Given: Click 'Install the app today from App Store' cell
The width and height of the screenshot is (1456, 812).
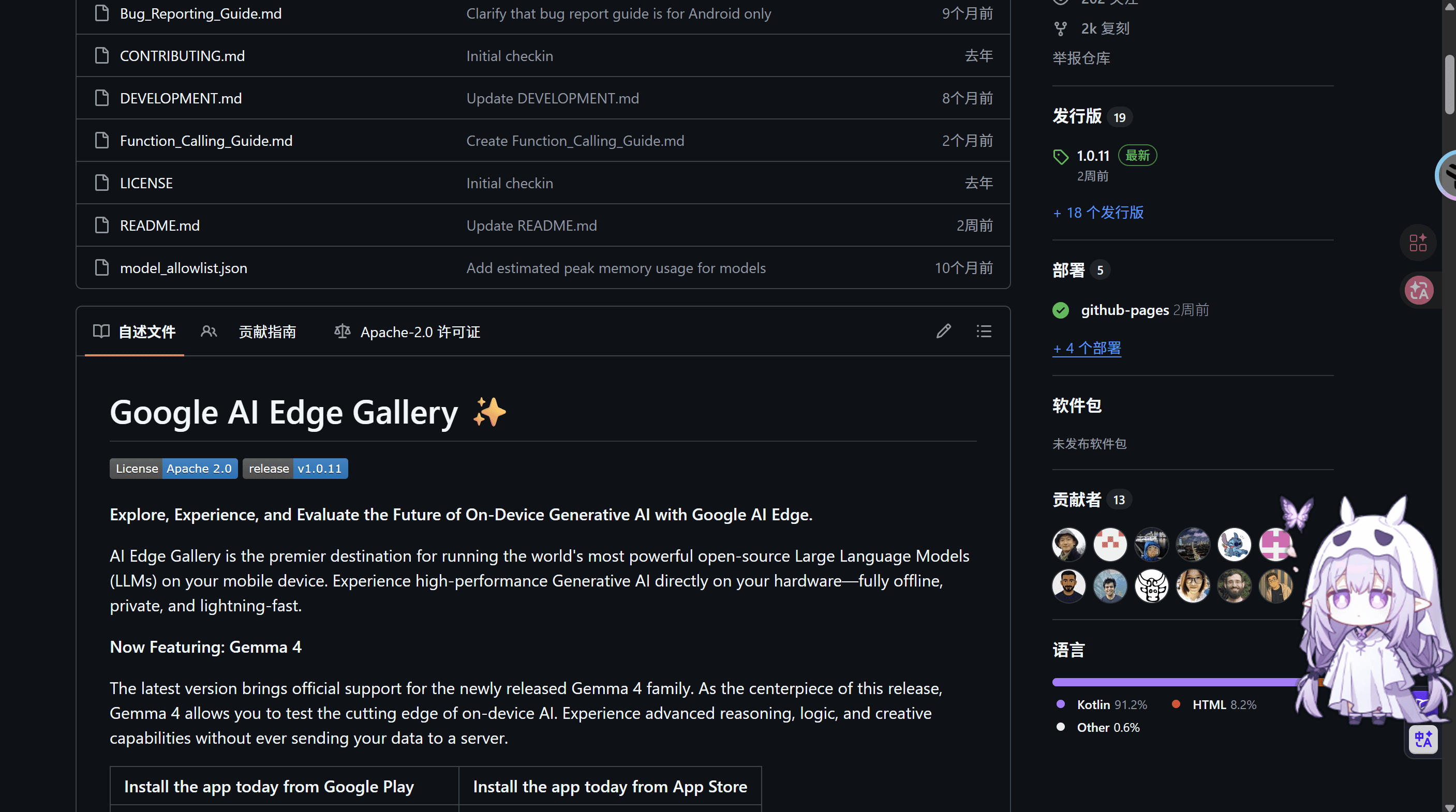Looking at the screenshot, I should [610, 787].
